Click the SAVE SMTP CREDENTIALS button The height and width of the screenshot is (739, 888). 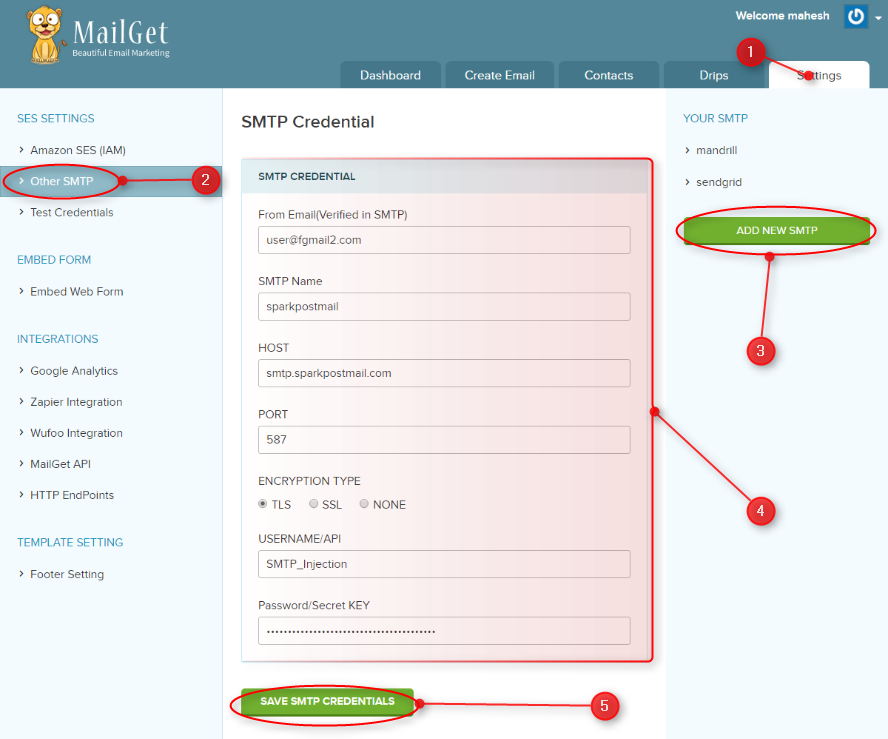pos(327,702)
